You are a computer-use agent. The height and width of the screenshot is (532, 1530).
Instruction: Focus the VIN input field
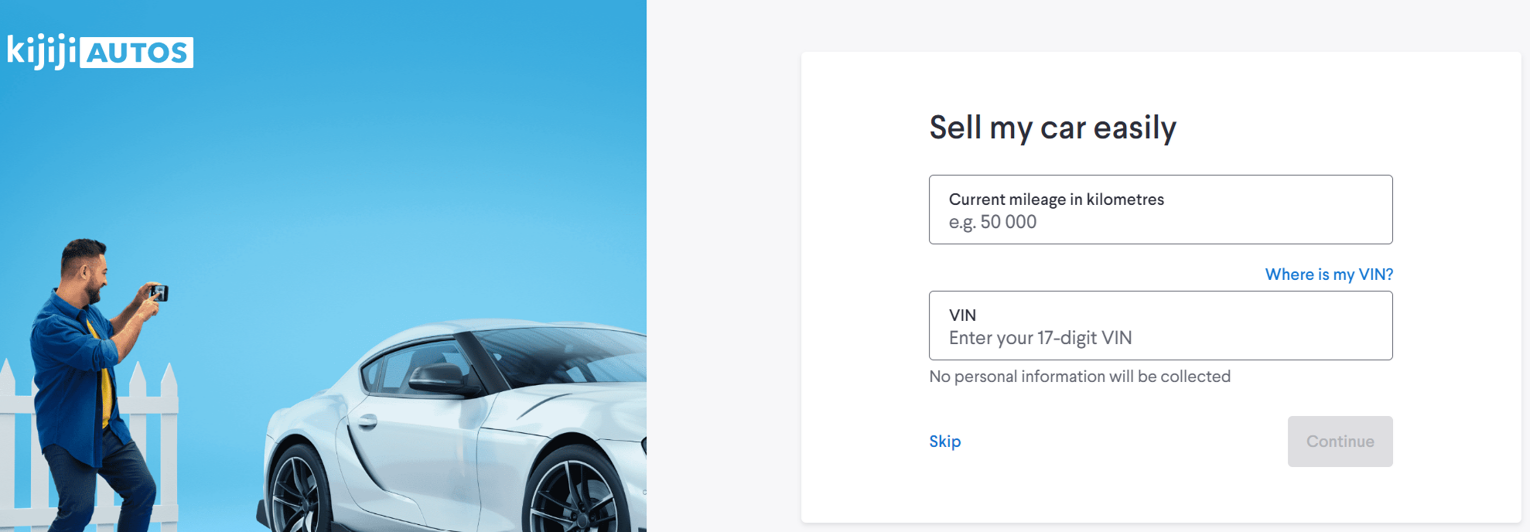1160,326
